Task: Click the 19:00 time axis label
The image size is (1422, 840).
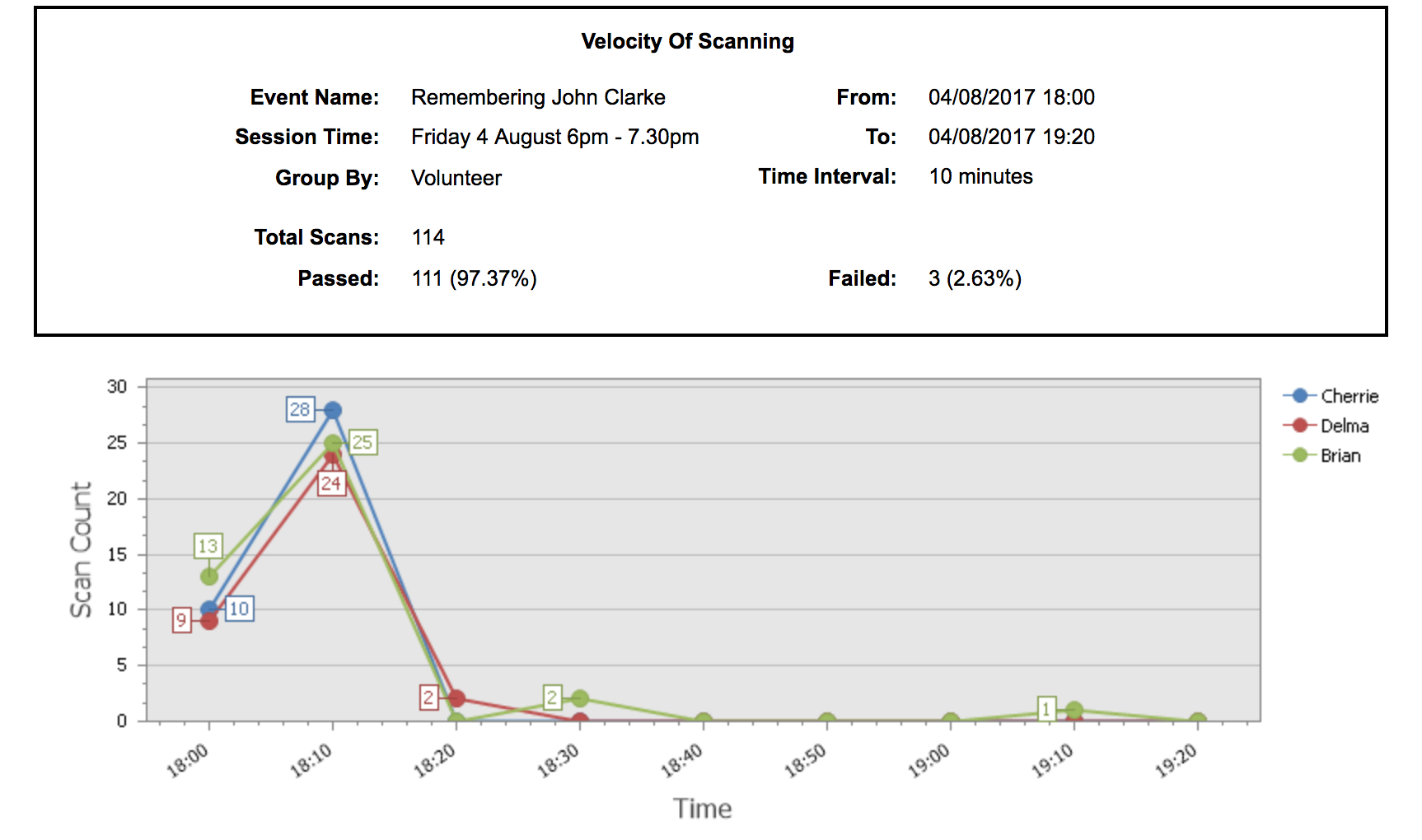Action: point(929,760)
